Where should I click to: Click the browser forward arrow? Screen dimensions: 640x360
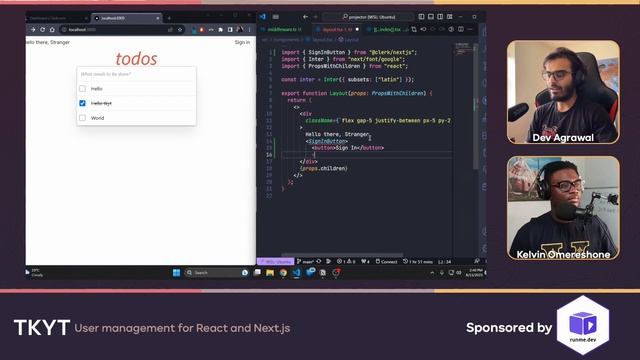click(x=33, y=29)
